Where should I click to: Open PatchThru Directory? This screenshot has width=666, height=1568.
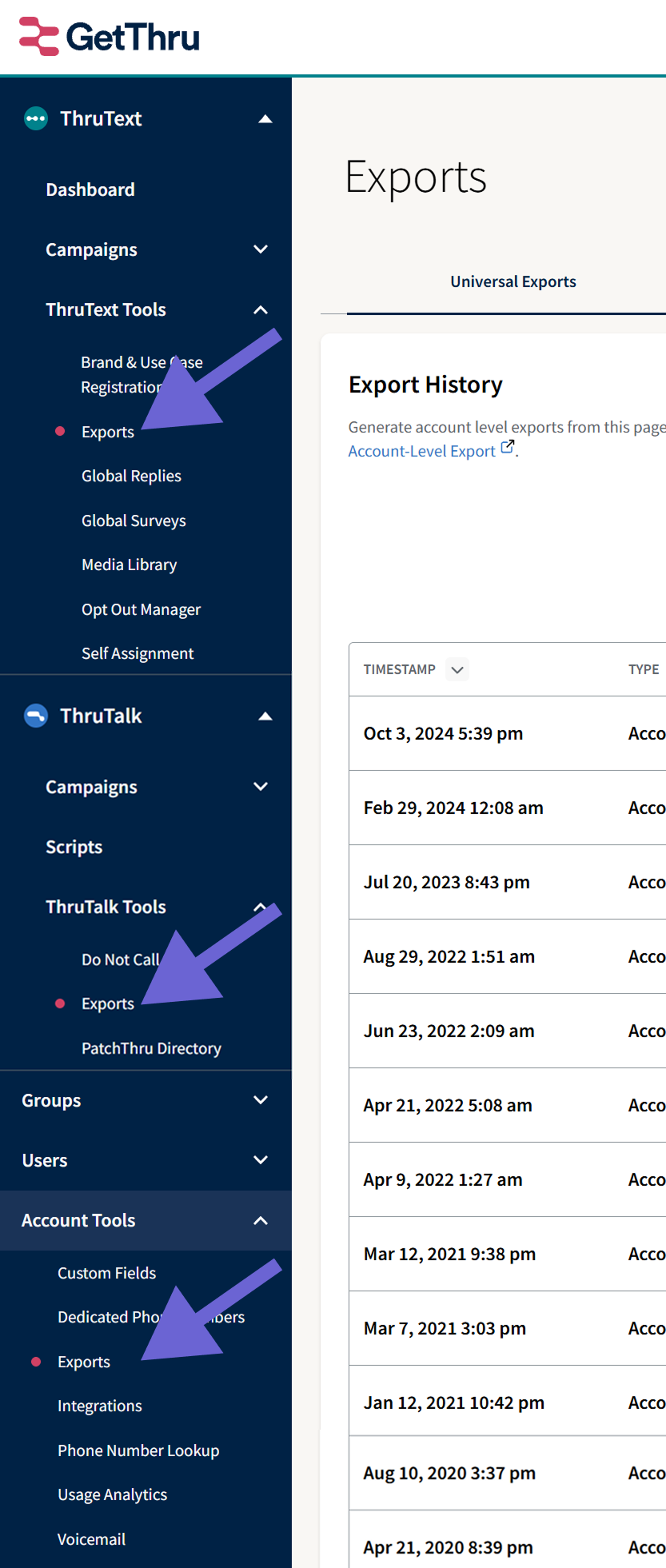[151, 1048]
